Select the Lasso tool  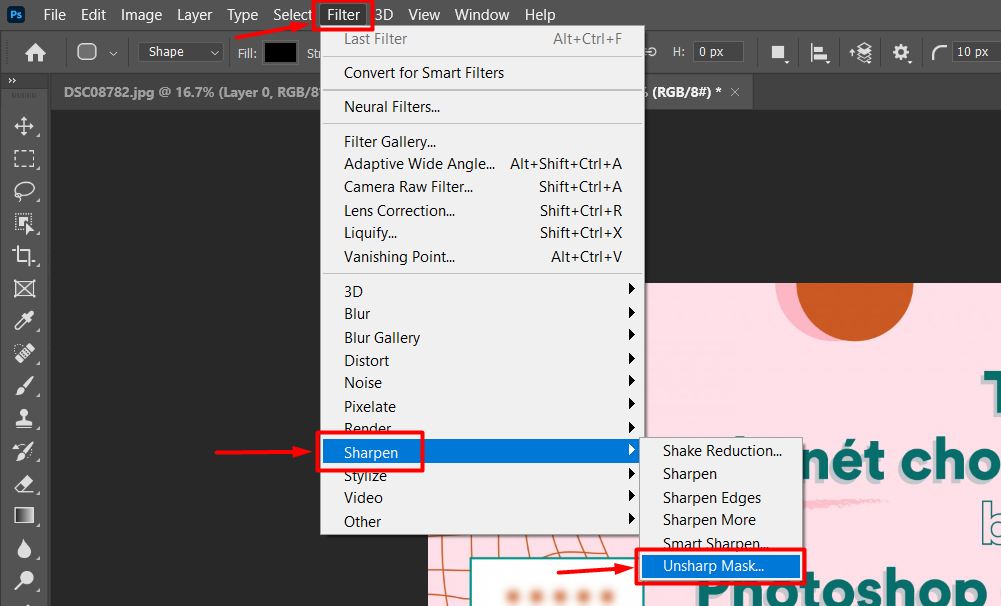24,190
